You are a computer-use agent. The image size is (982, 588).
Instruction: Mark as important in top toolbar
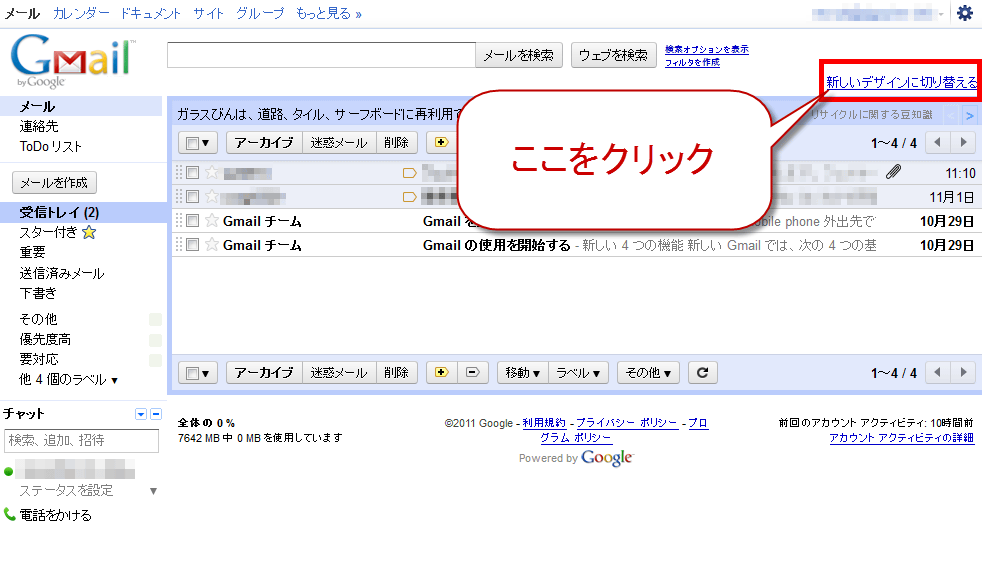(442, 143)
